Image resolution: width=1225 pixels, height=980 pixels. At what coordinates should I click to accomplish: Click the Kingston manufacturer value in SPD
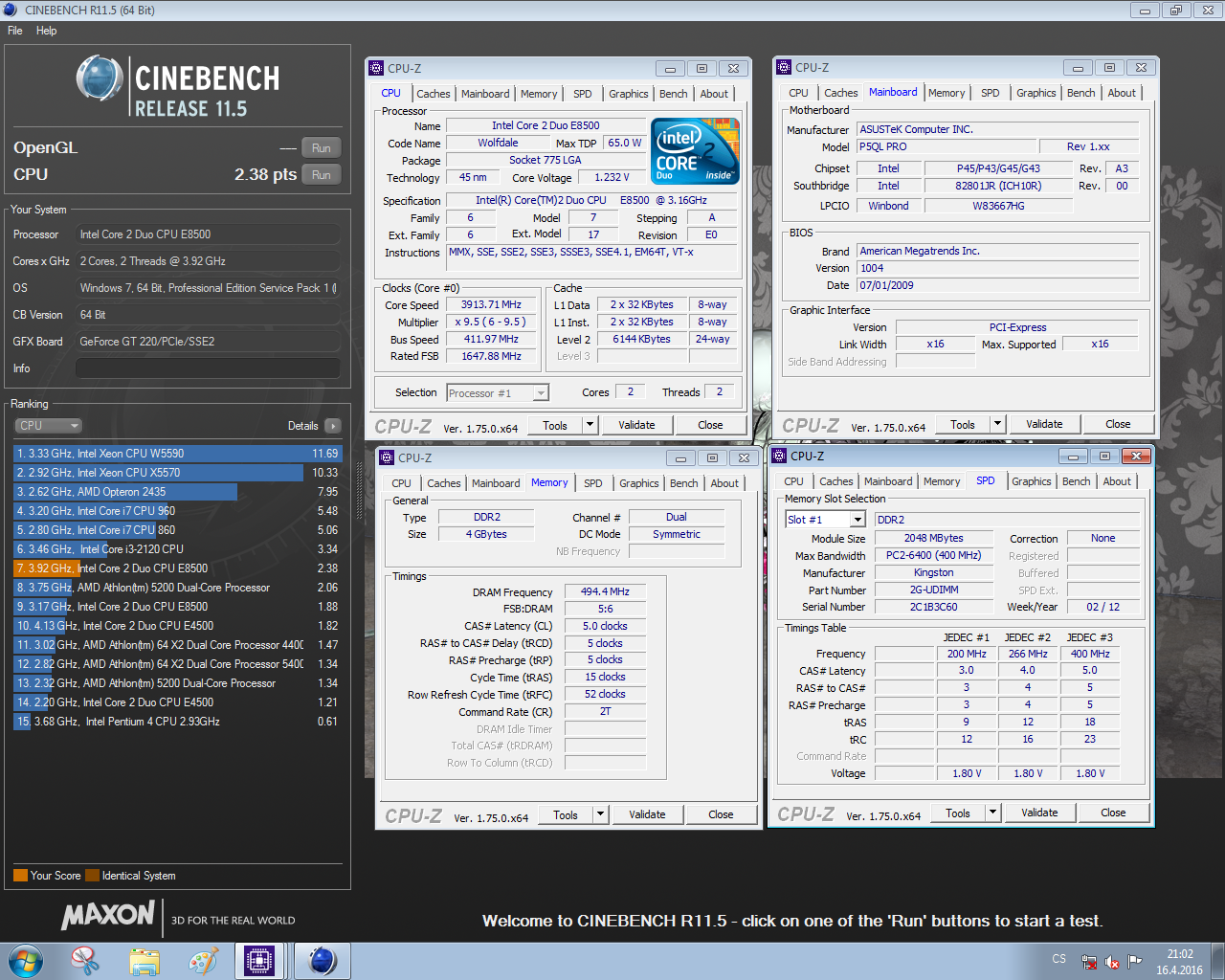(x=933, y=572)
